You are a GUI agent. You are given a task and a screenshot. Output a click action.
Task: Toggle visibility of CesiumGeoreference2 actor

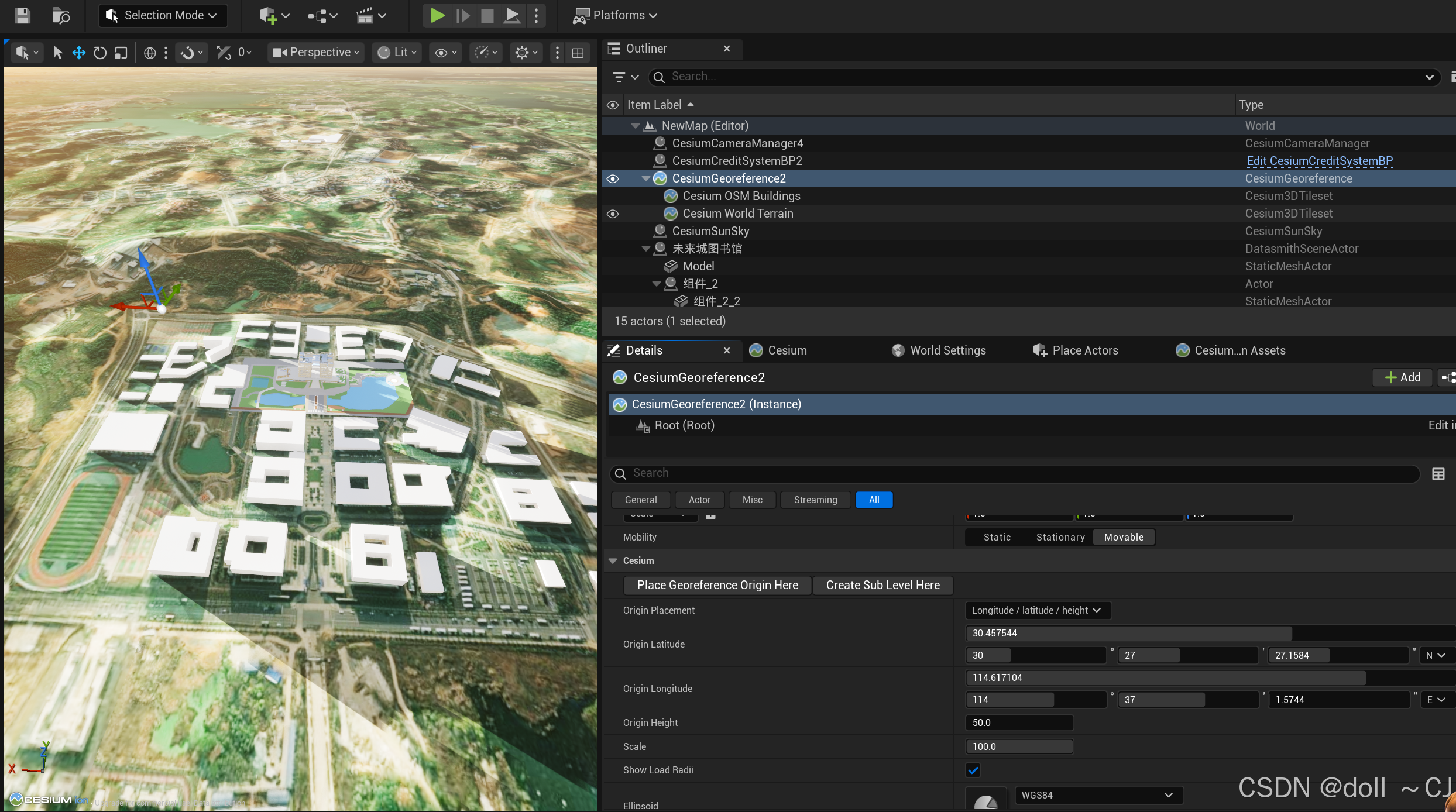click(x=612, y=178)
